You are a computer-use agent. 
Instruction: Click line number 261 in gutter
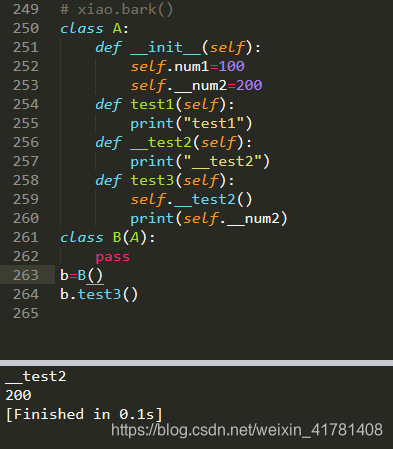click(26, 237)
